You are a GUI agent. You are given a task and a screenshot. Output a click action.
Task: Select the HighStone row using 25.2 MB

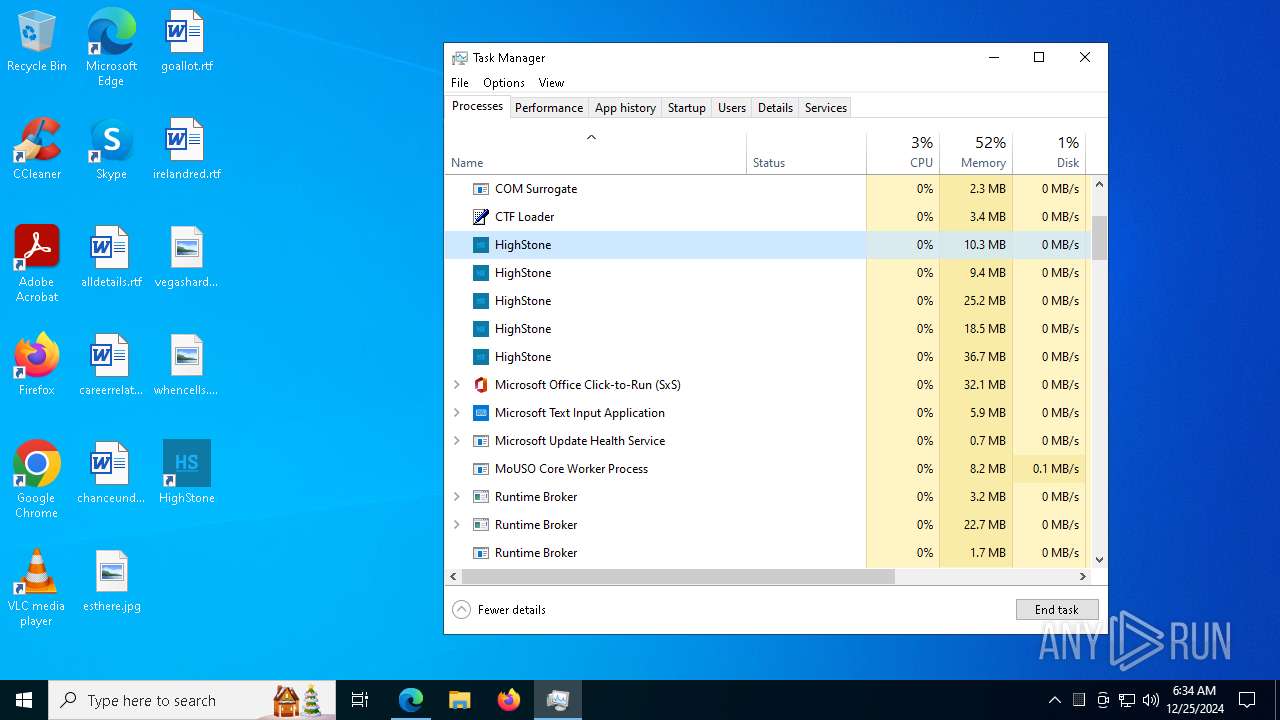(x=768, y=301)
